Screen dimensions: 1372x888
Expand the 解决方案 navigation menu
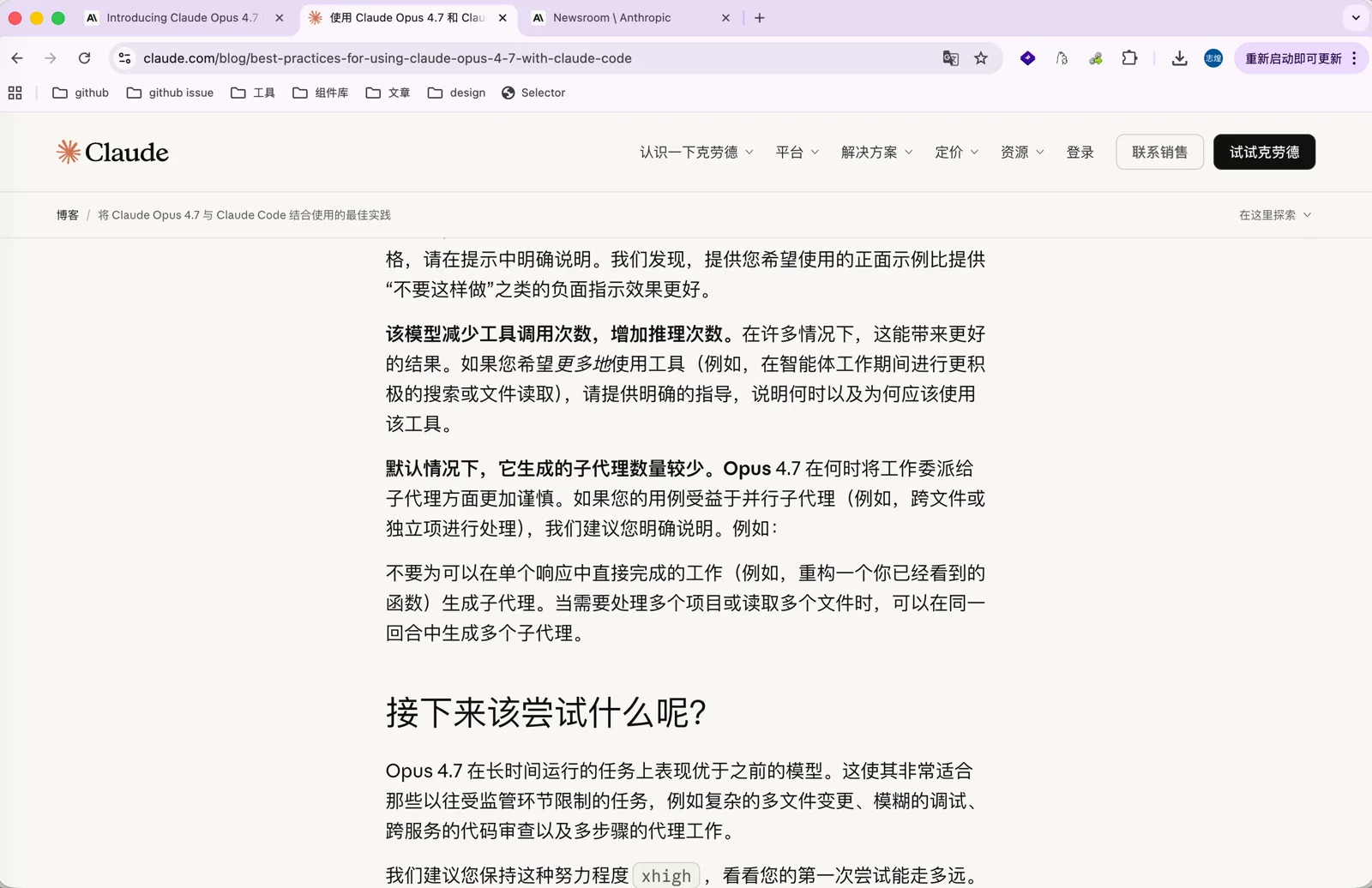coord(876,152)
